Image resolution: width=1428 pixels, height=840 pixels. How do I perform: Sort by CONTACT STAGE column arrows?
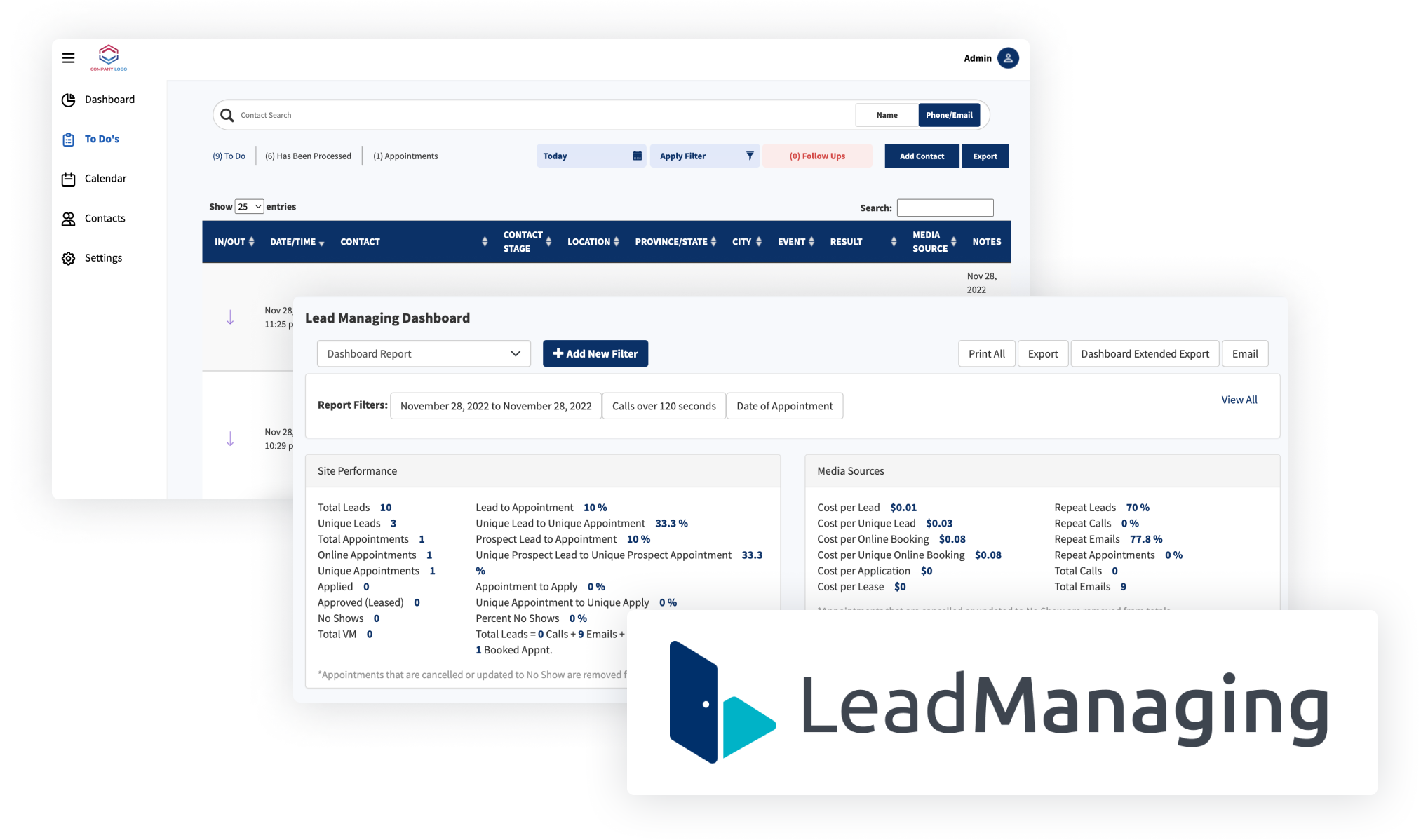(548, 241)
